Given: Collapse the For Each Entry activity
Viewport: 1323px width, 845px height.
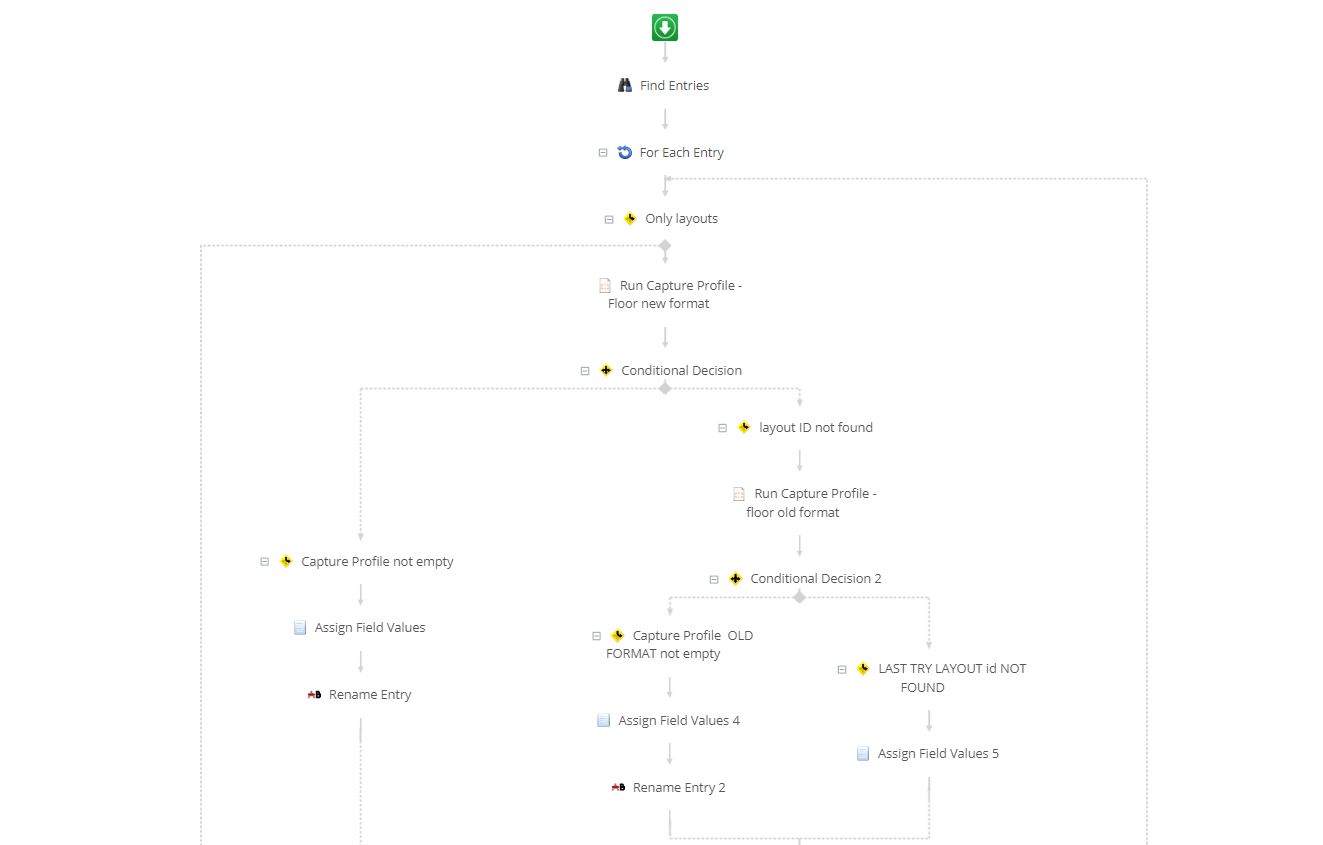Looking at the screenshot, I should click(x=603, y=153).
